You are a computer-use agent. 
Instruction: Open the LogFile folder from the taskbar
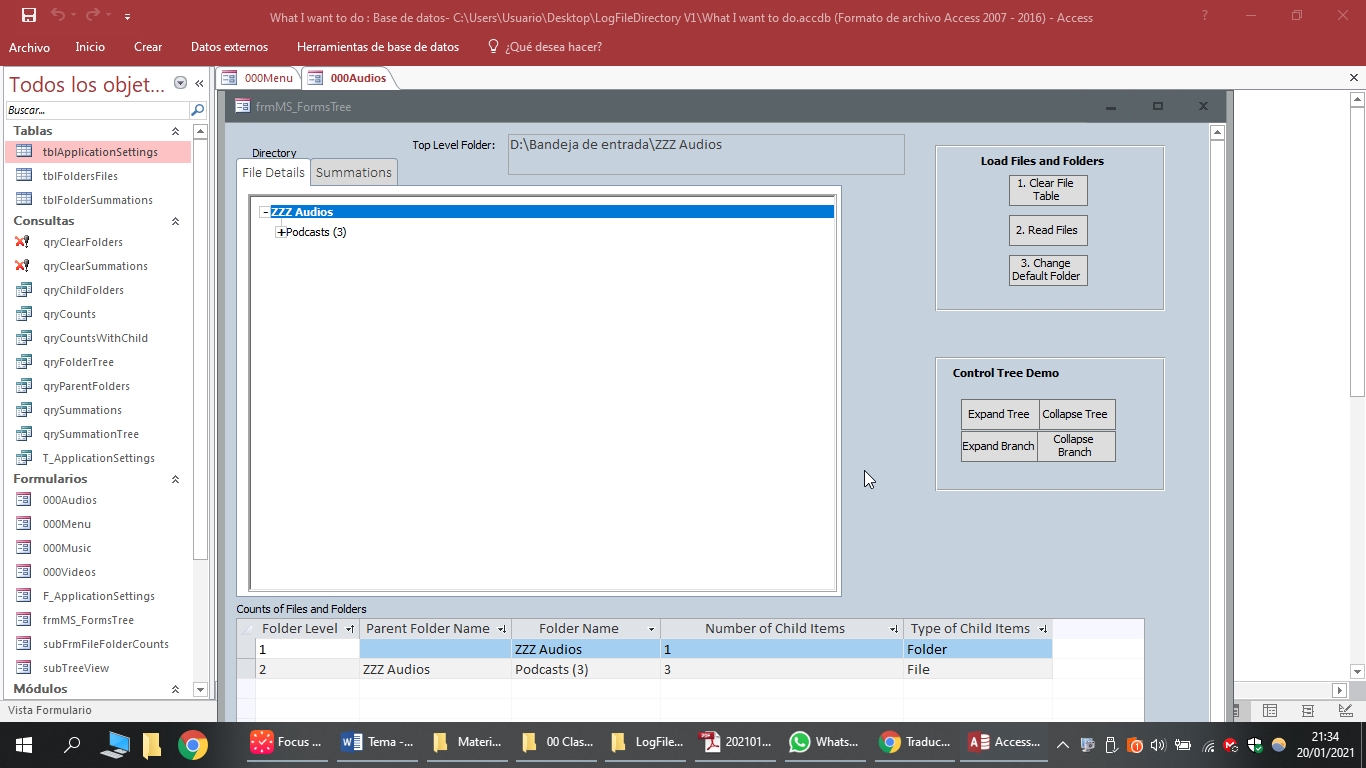647,743
